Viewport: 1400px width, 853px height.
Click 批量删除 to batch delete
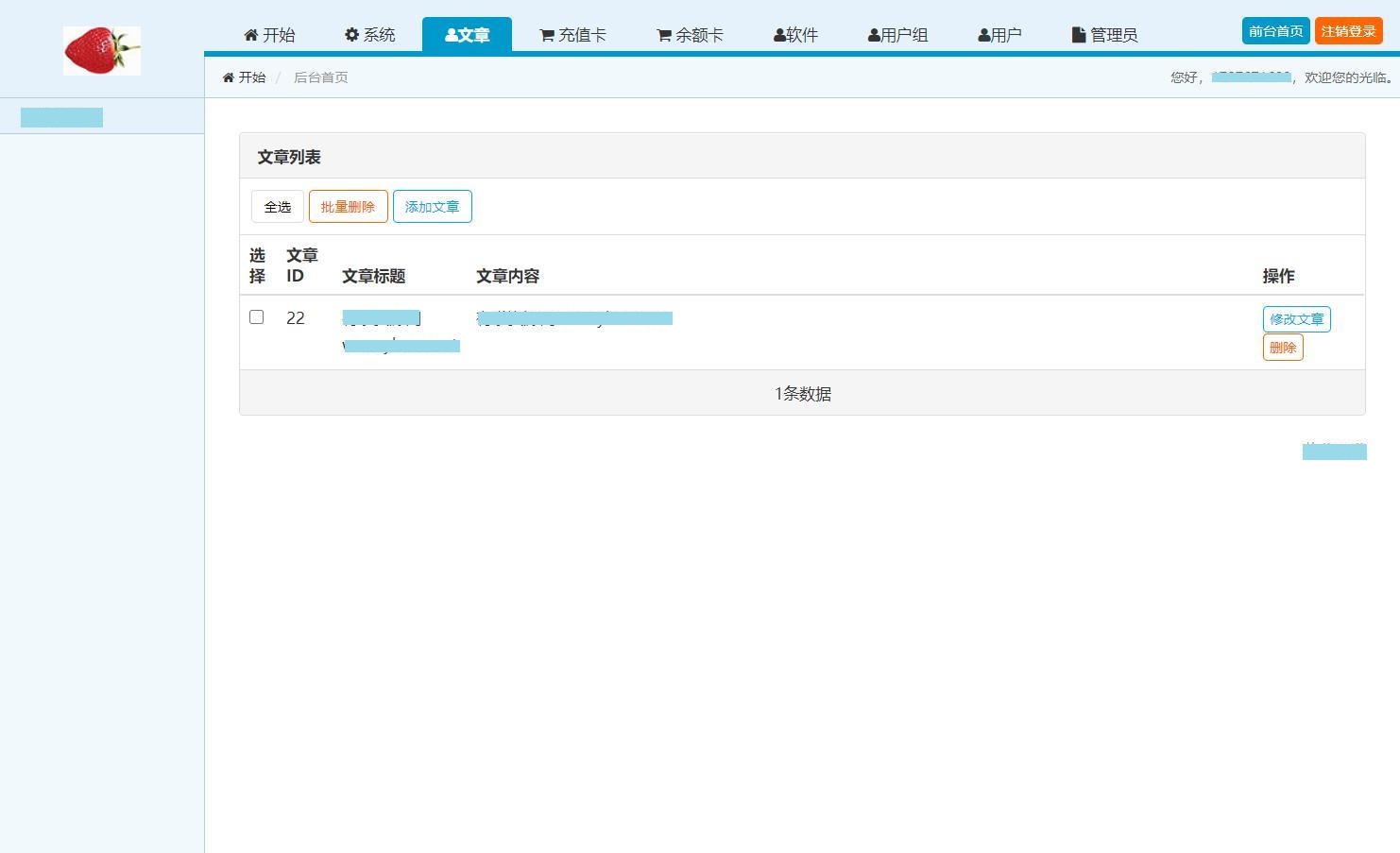(x=348, y=207)
